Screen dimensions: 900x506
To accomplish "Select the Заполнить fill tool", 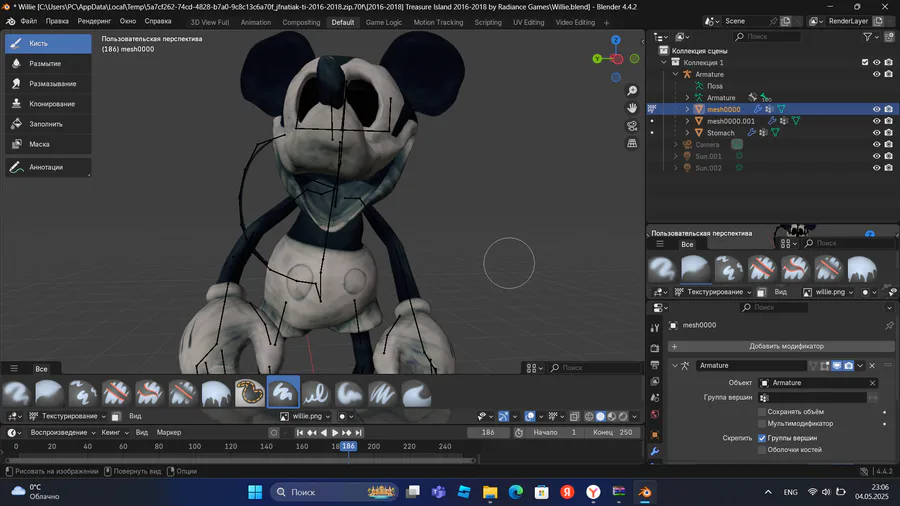I will (x=48, y=124).
